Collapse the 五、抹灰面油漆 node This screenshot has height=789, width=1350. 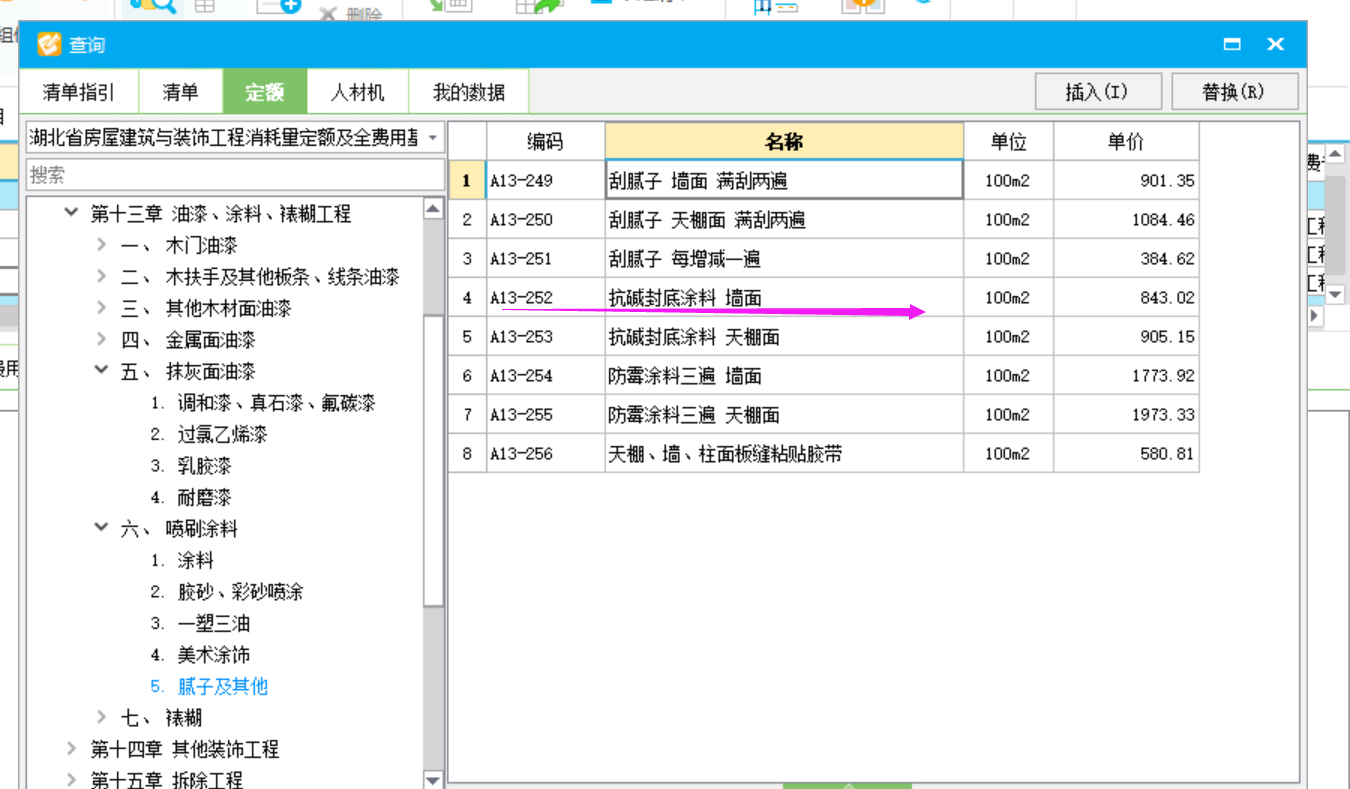pos(102,371)
